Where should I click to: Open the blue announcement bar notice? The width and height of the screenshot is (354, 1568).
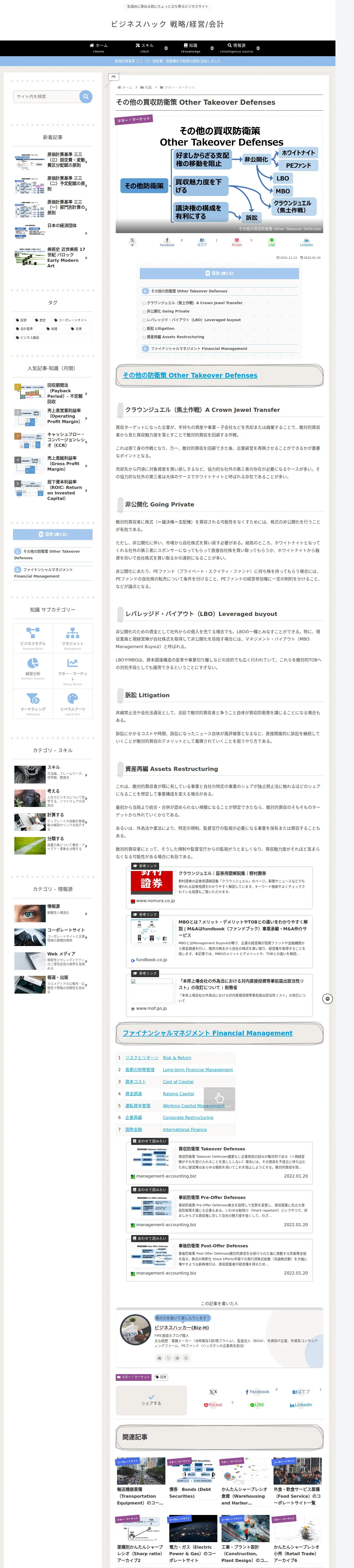pyautogui.click(x=167, y=61)
